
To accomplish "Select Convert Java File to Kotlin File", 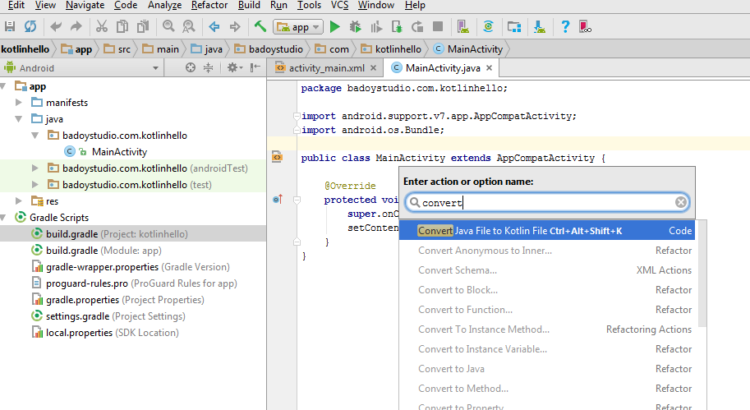I will coord(520,231).
